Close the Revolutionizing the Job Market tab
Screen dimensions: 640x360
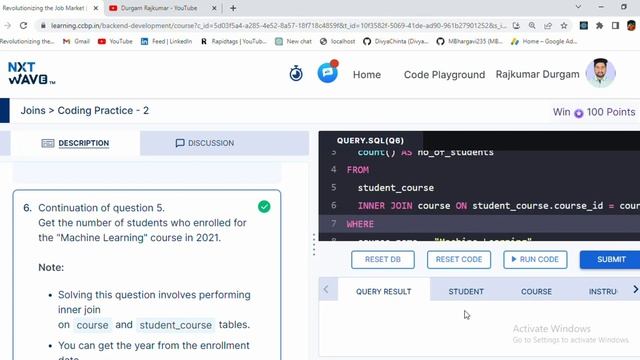click(96, 8)
